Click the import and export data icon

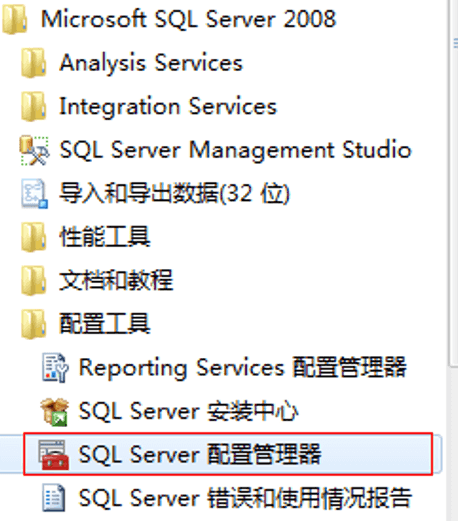34,194
